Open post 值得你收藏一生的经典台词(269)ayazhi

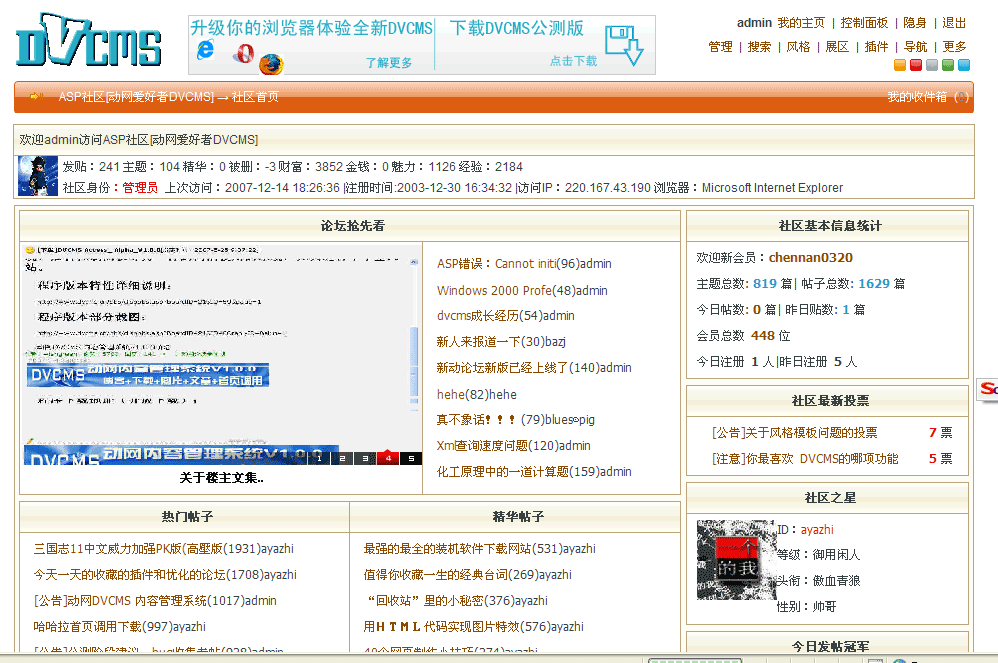tap(468, 575)
